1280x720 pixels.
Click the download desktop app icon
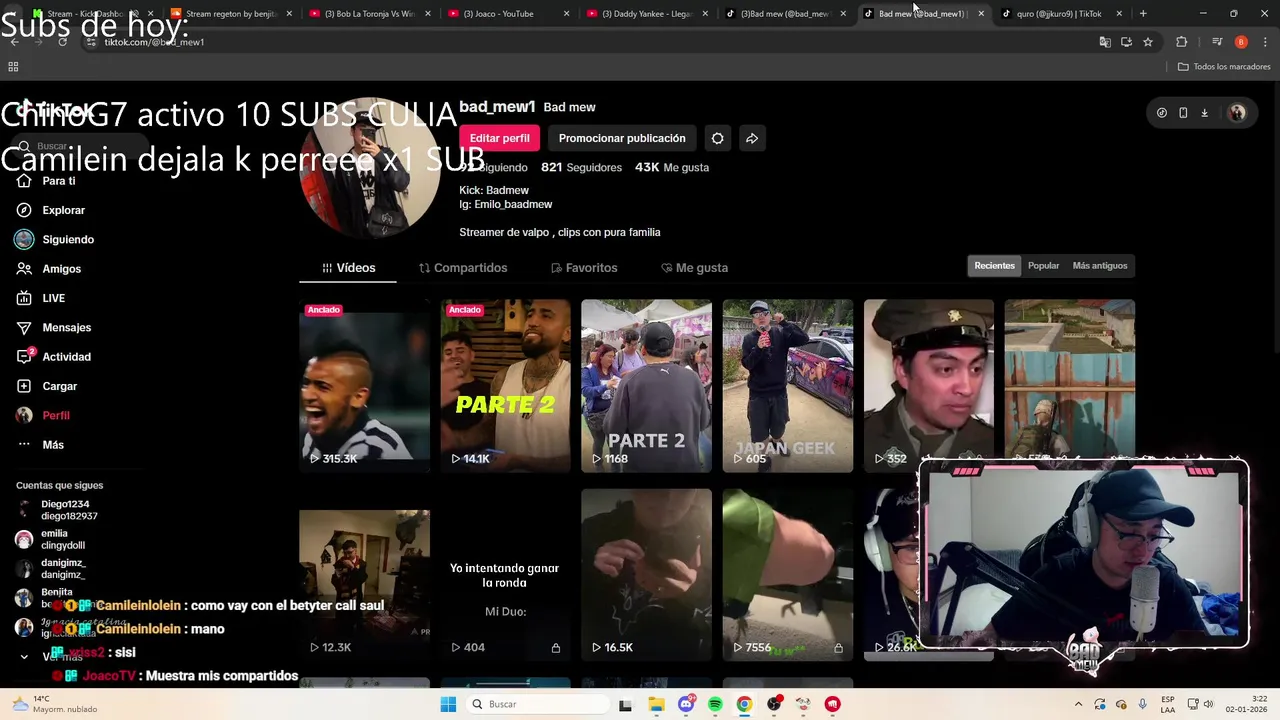1204,113
